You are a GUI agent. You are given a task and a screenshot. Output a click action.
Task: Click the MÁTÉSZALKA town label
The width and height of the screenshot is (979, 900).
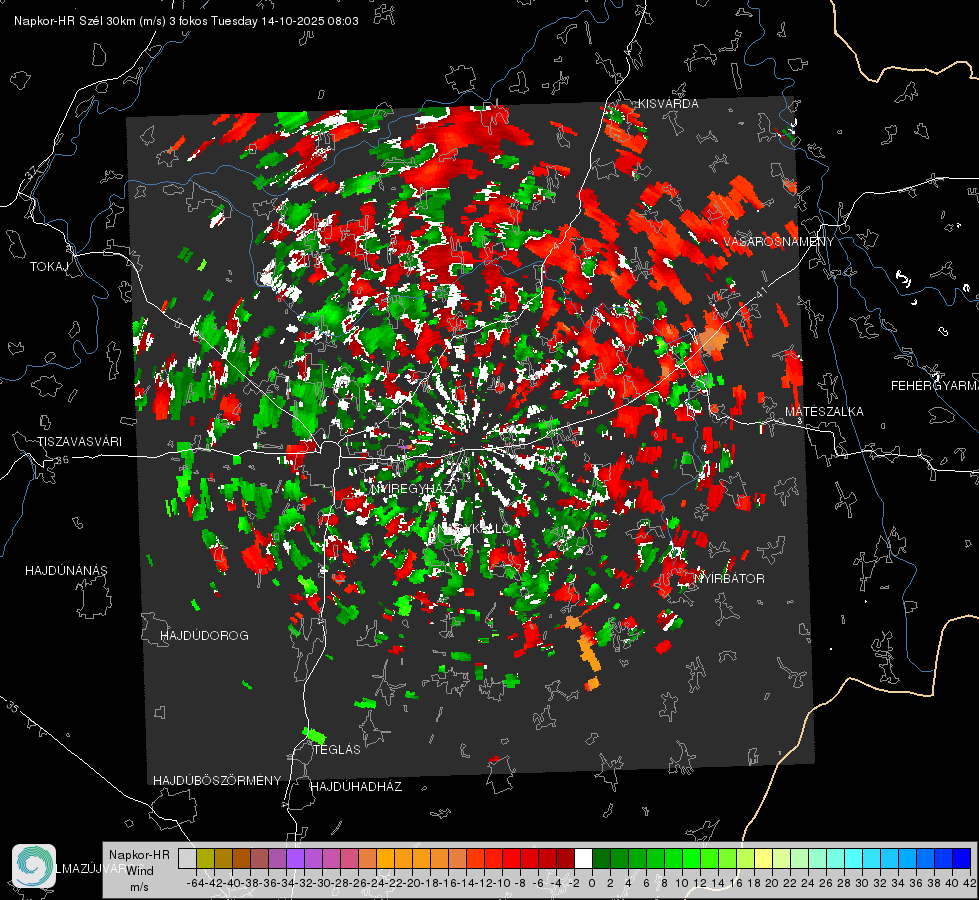point(824,412)
